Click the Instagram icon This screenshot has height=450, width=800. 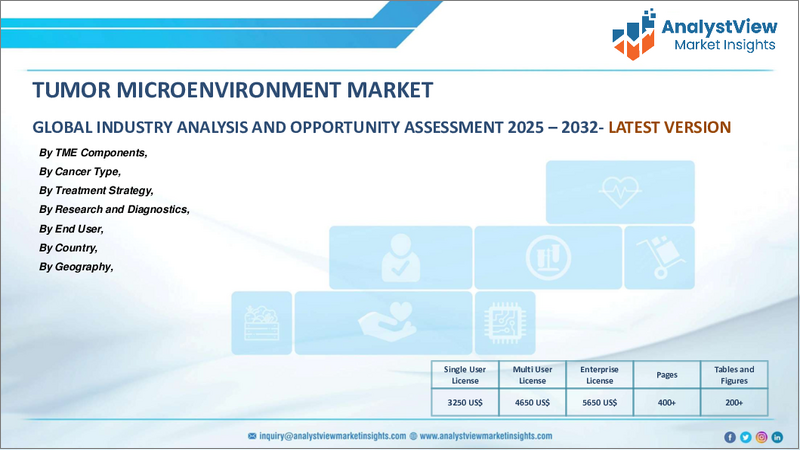[761, 437]
